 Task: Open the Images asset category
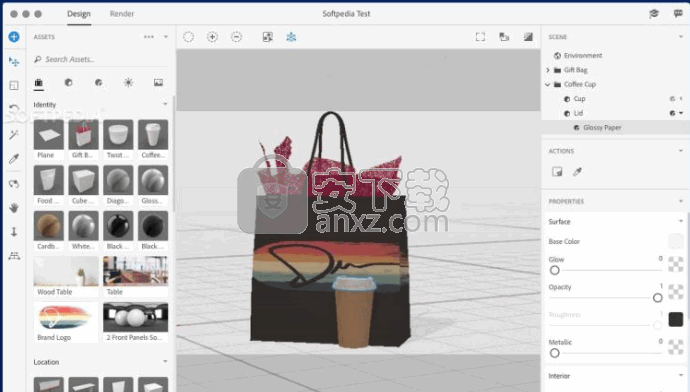[x=158, y=82]
